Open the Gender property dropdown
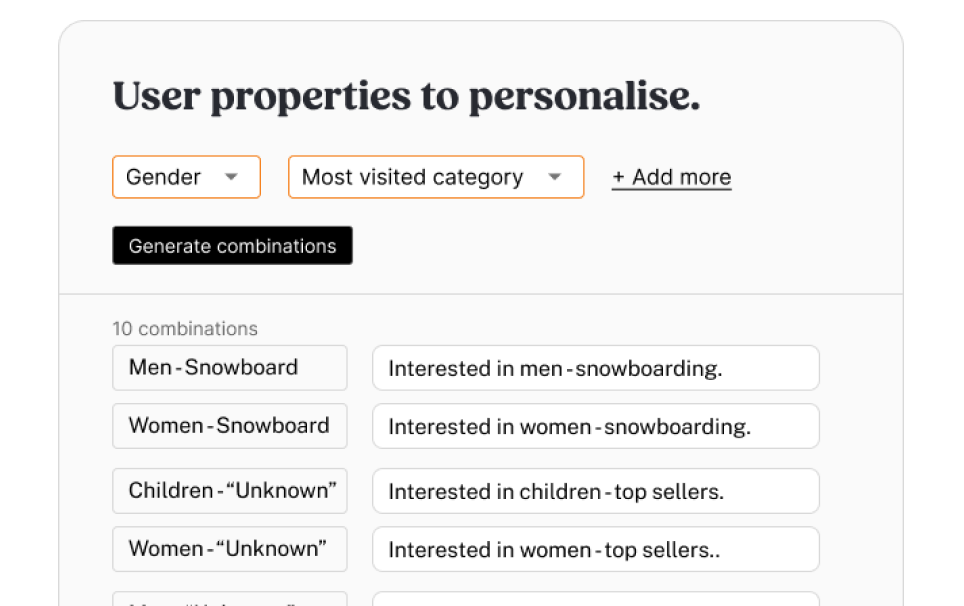Viewport: 964px width, 606px height. pos(186,177)
